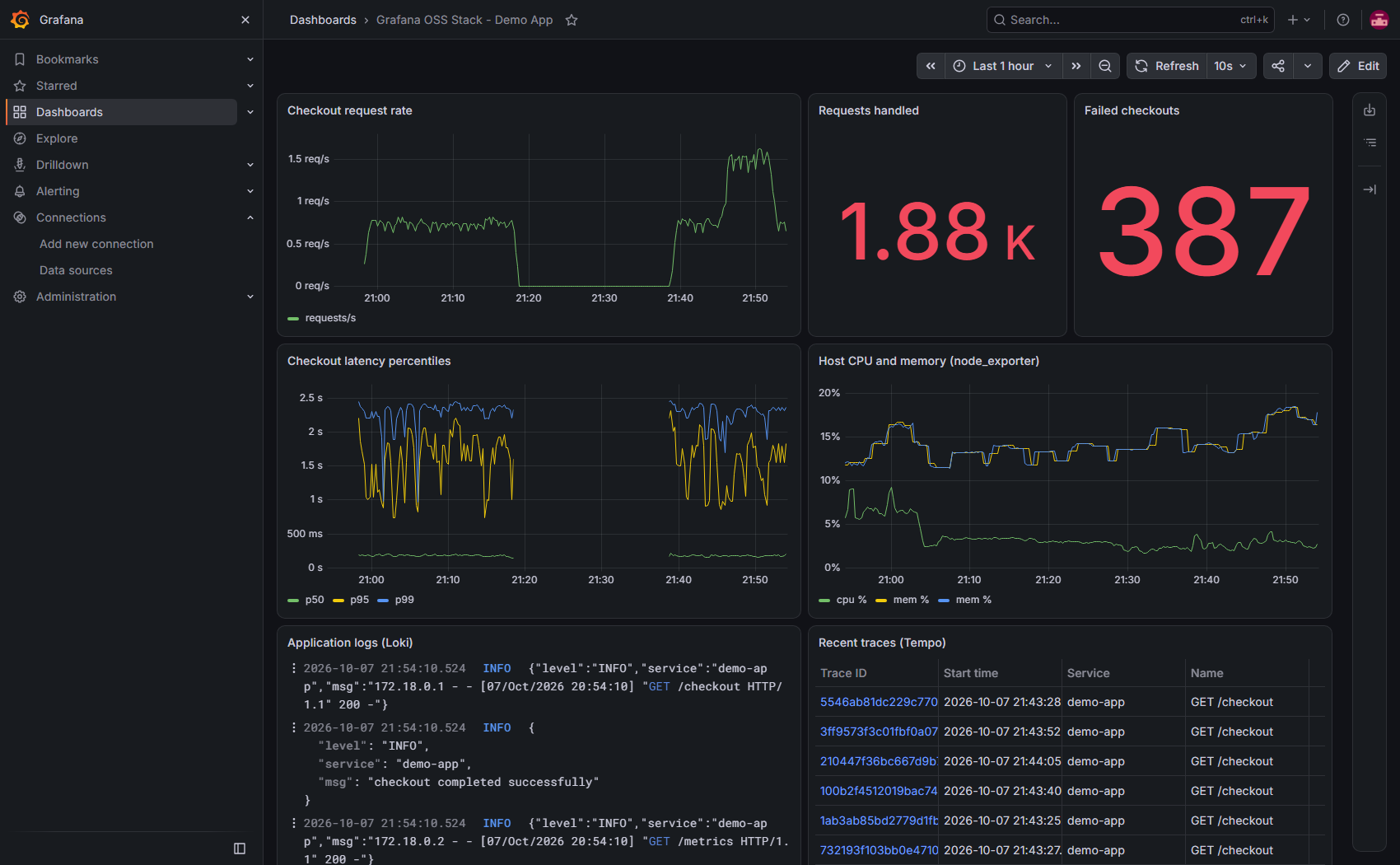Click Application logs (Loki) panel title
Screen dimensions: 1400x865
point(350,643)
